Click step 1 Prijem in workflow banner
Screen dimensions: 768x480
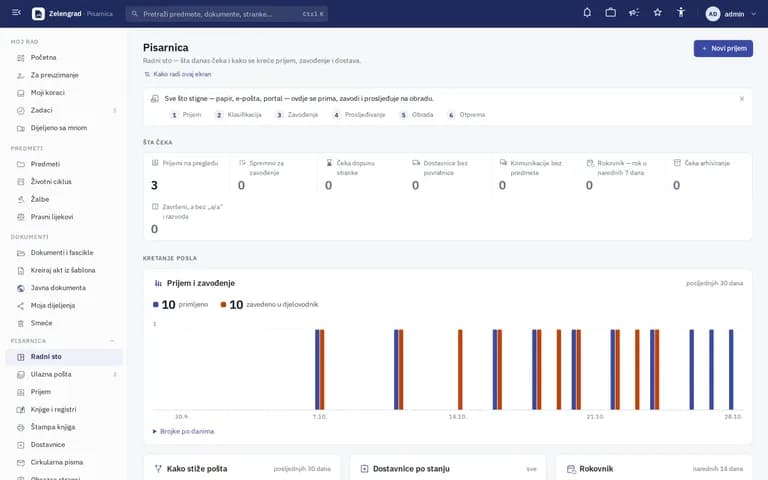point(186,115)
